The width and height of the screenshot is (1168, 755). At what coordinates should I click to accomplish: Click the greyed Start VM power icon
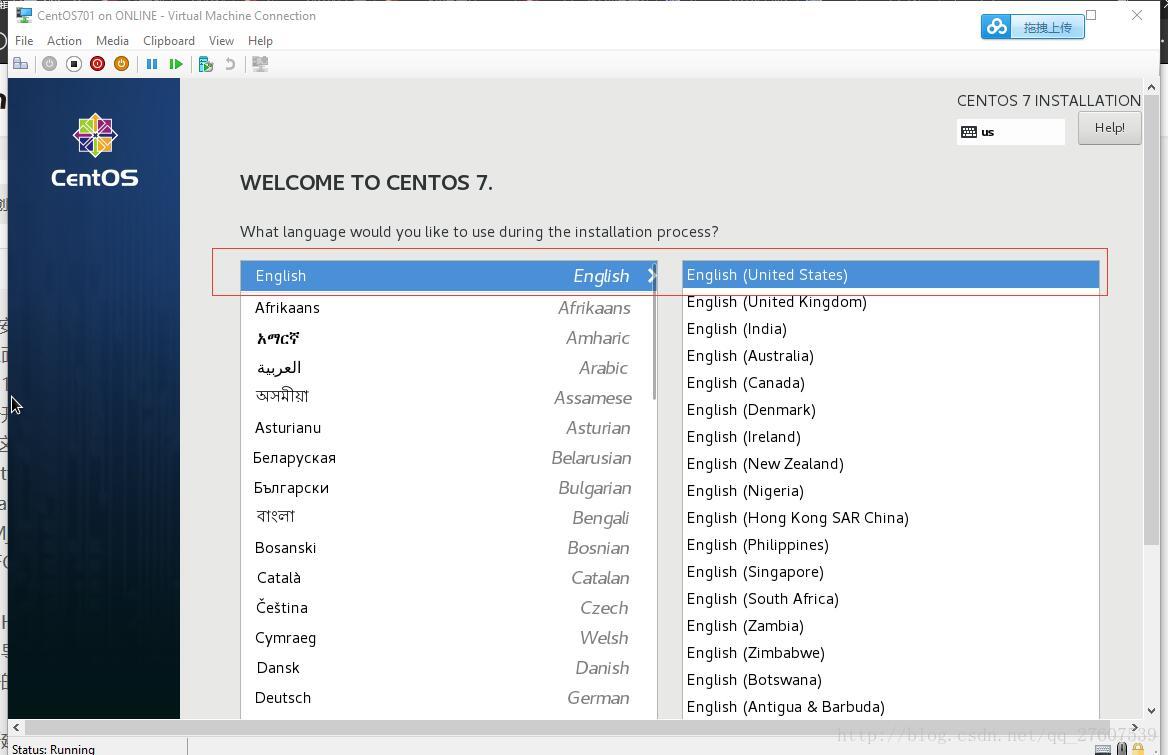pos(49,64)
